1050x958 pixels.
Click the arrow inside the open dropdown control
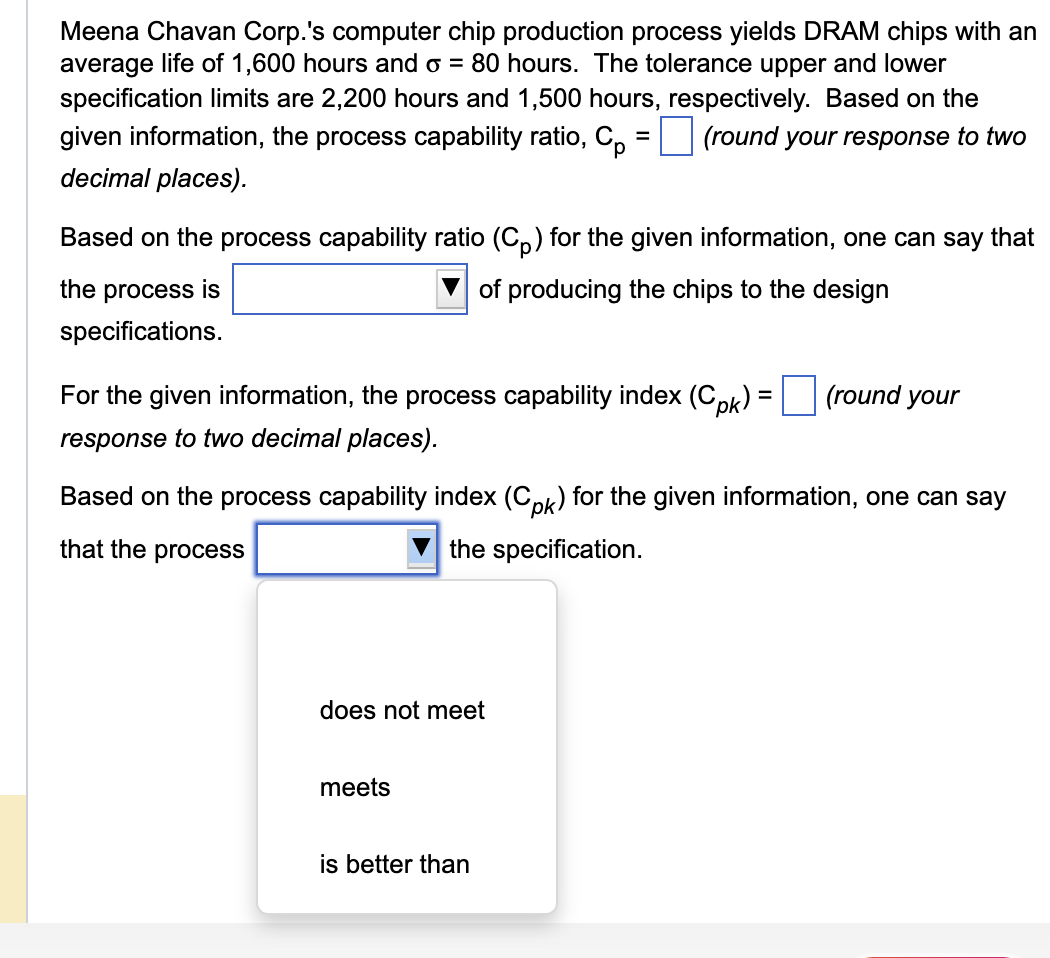pos(423,548)
